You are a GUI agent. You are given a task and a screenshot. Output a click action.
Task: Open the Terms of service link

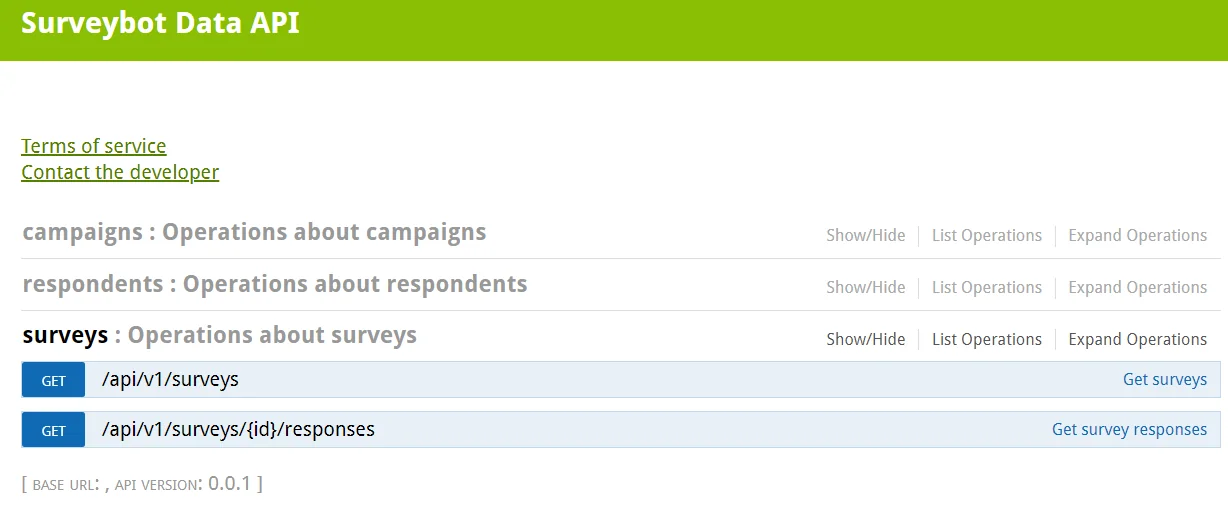[94, 146]
